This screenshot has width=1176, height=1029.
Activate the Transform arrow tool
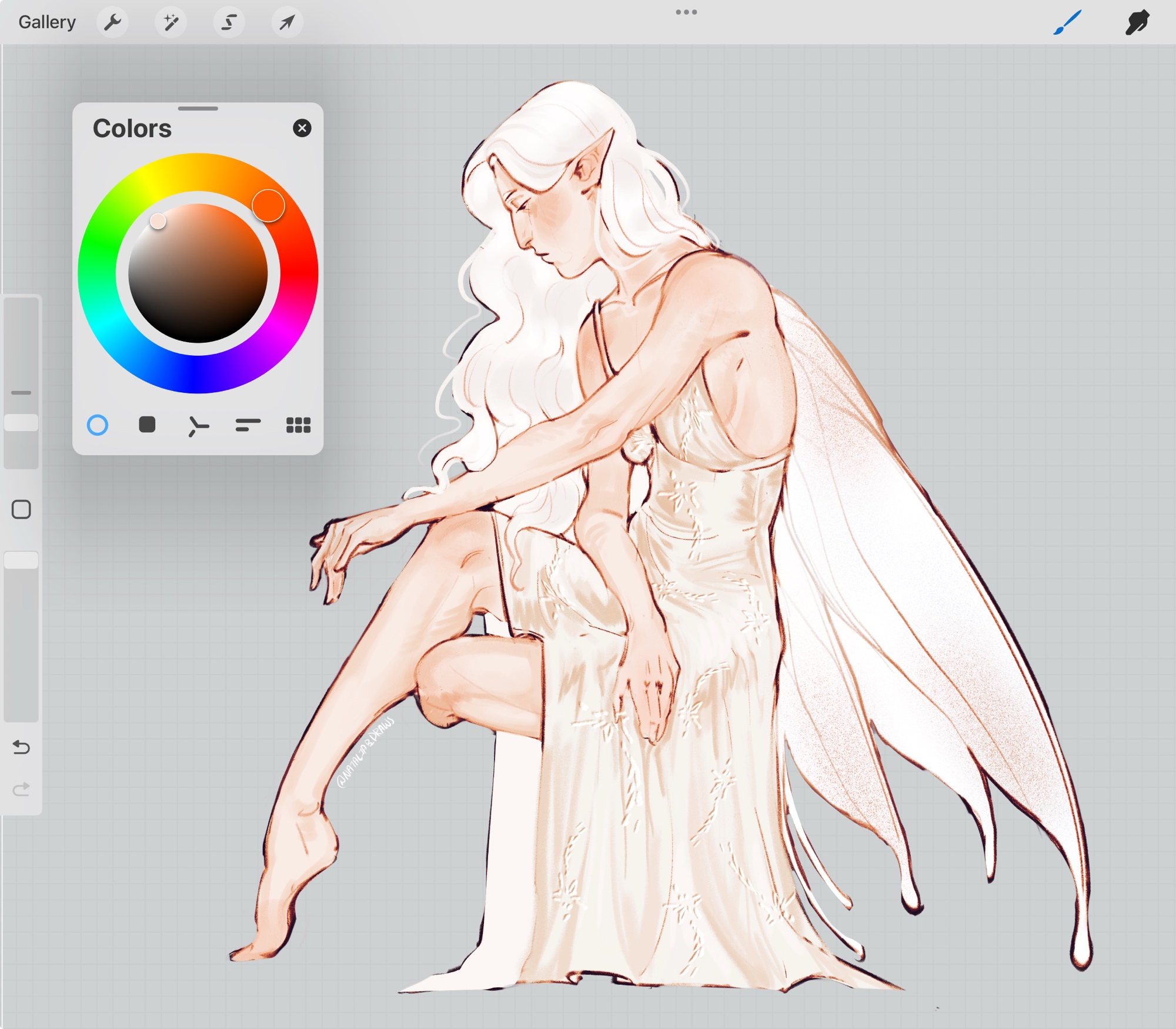click(x=287, y=23)
